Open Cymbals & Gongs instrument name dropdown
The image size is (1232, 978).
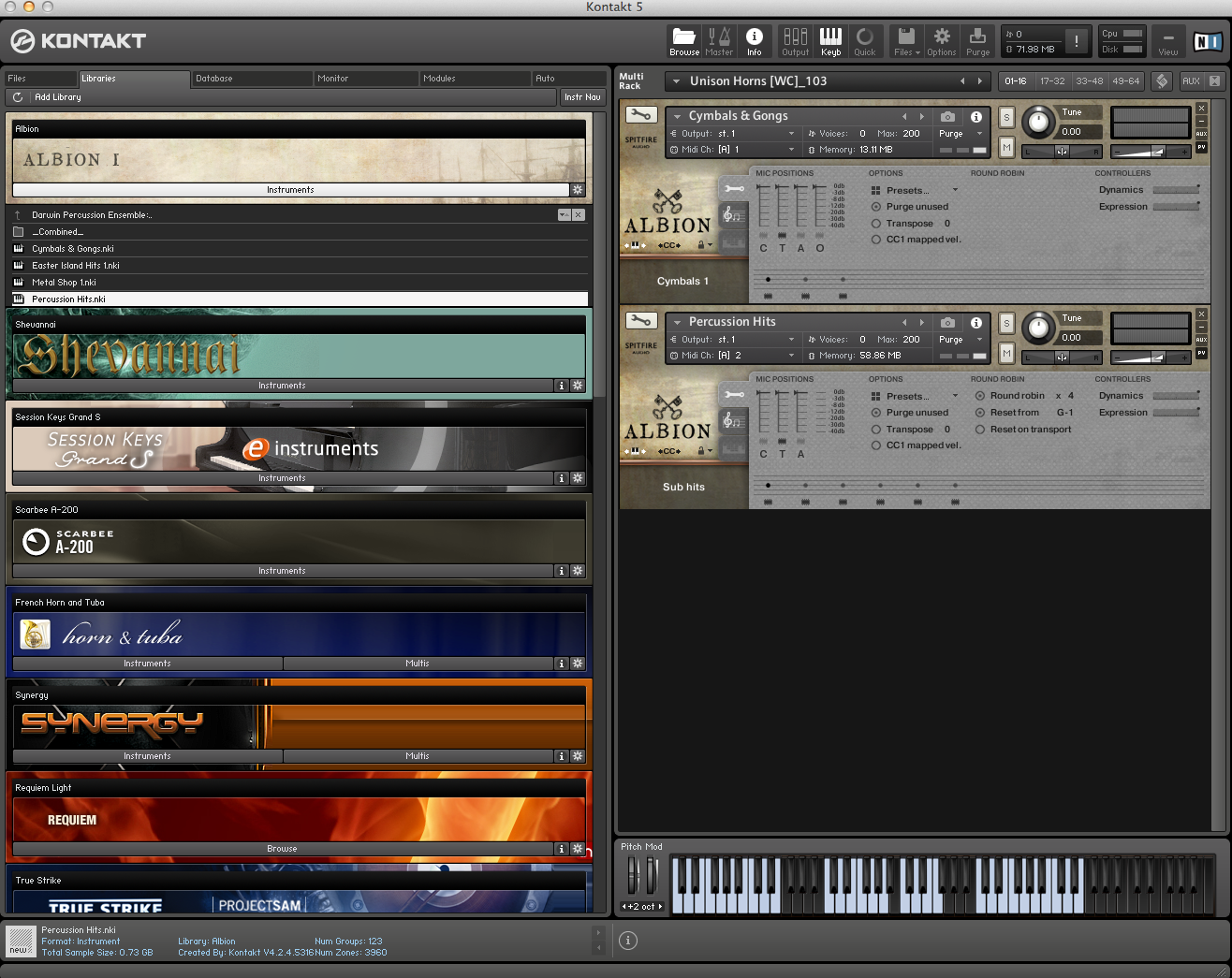point(677,116)
